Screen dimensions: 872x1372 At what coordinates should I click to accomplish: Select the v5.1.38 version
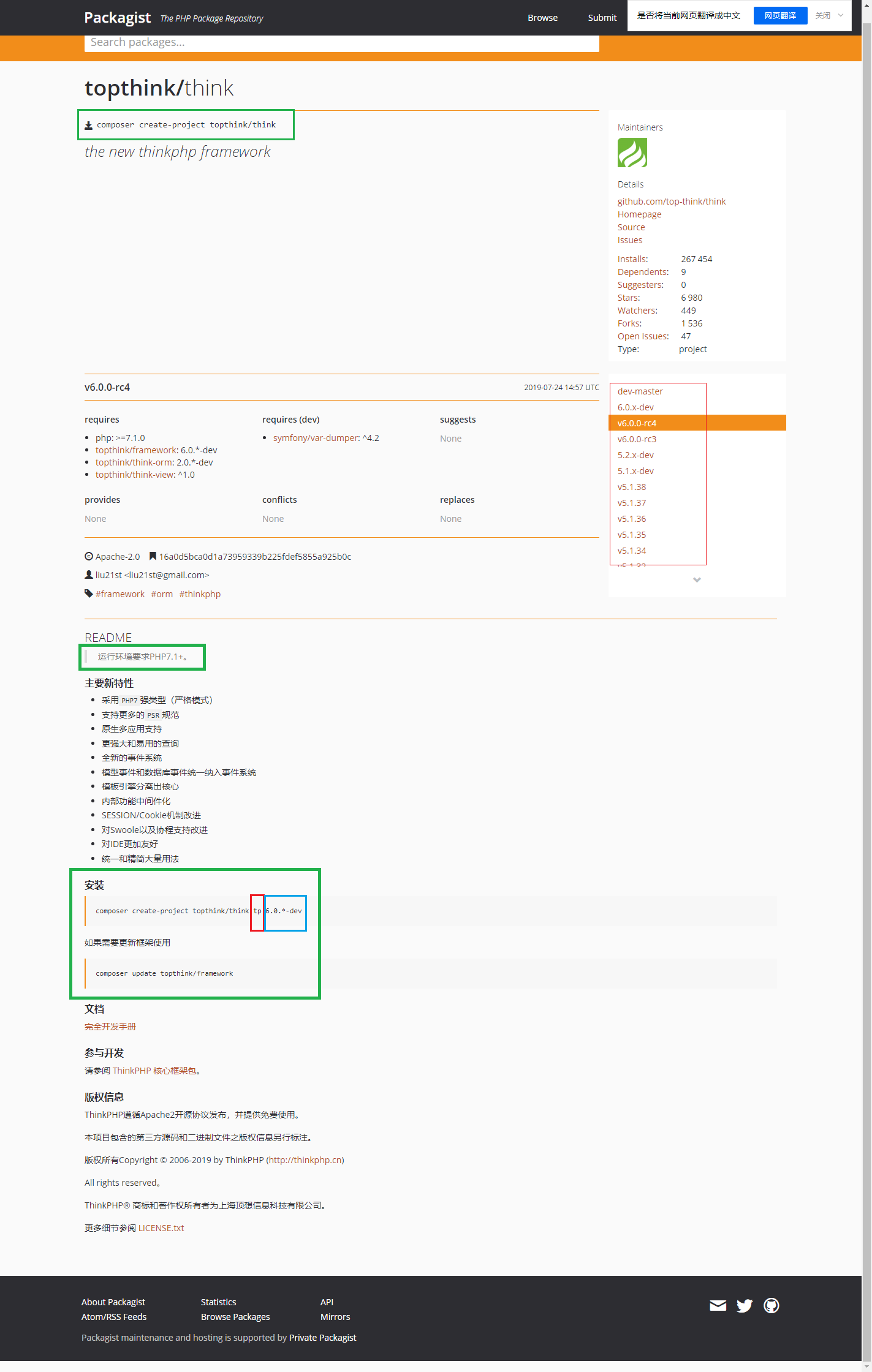coord(632,487)
